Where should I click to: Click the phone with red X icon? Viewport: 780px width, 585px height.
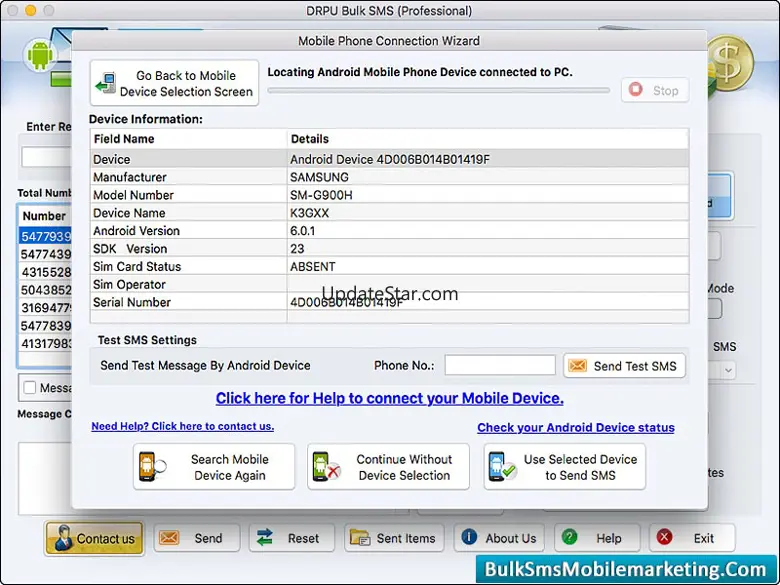pos(326,467)
